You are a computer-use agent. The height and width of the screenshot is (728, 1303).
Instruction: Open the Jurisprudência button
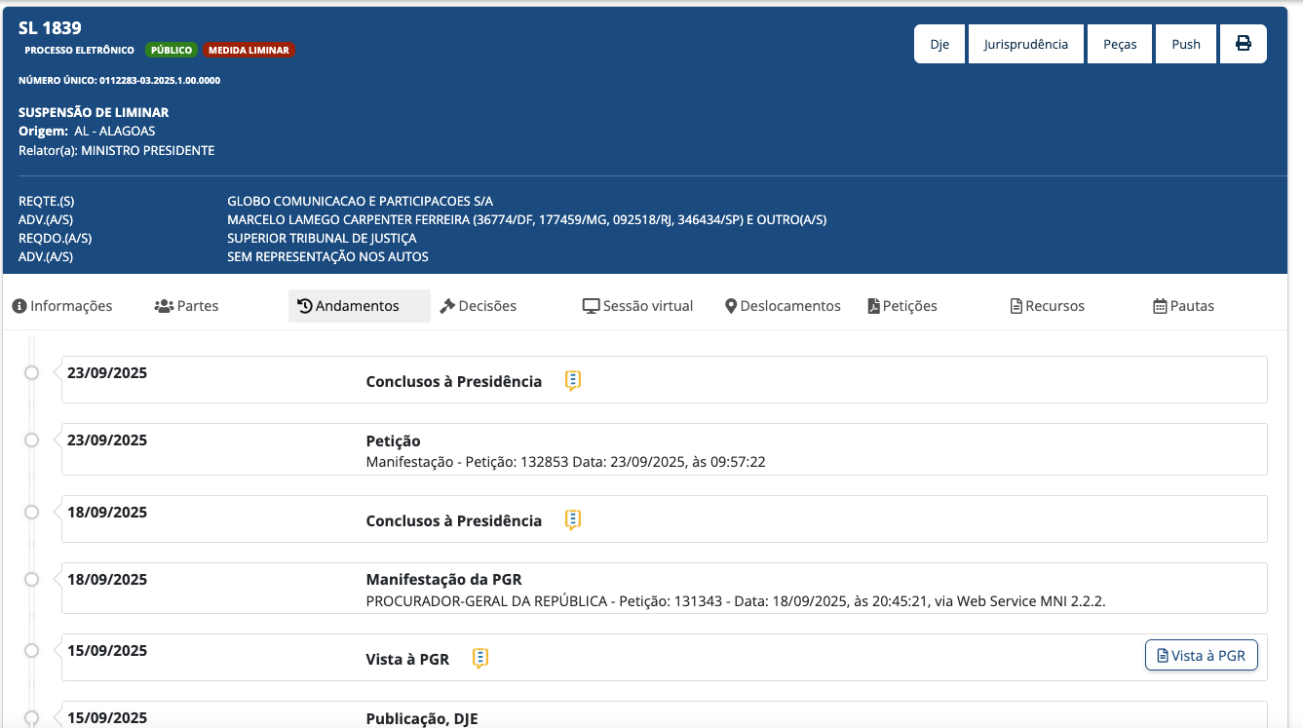[1026, 44]
